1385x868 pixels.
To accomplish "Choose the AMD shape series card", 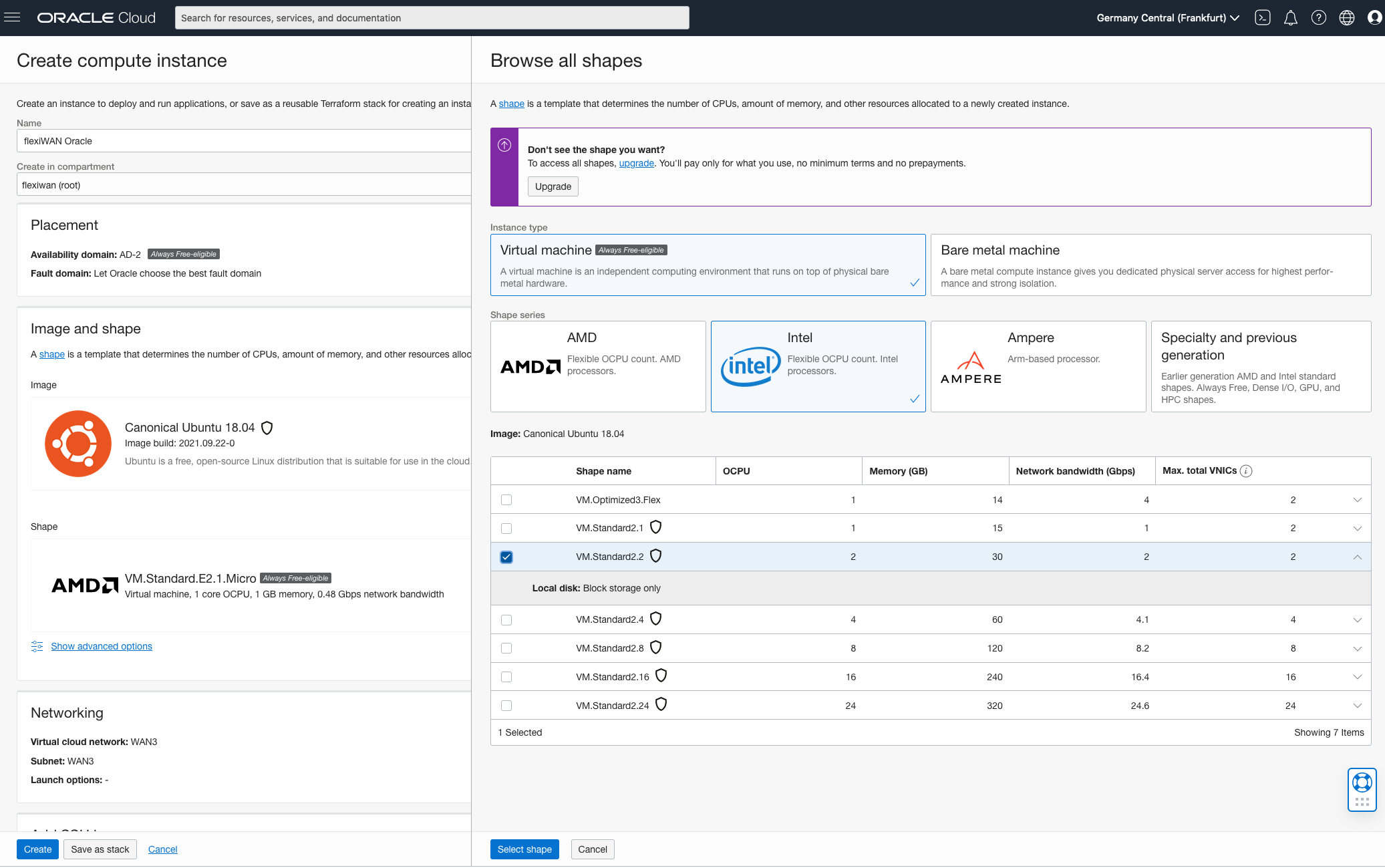I will point(598,366).
